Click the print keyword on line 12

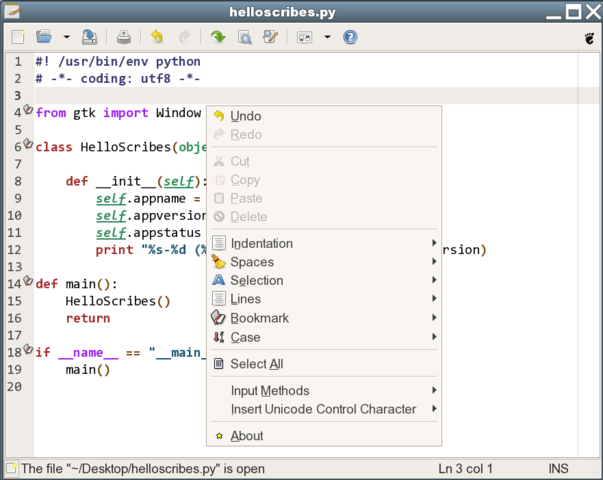(114, 250)
